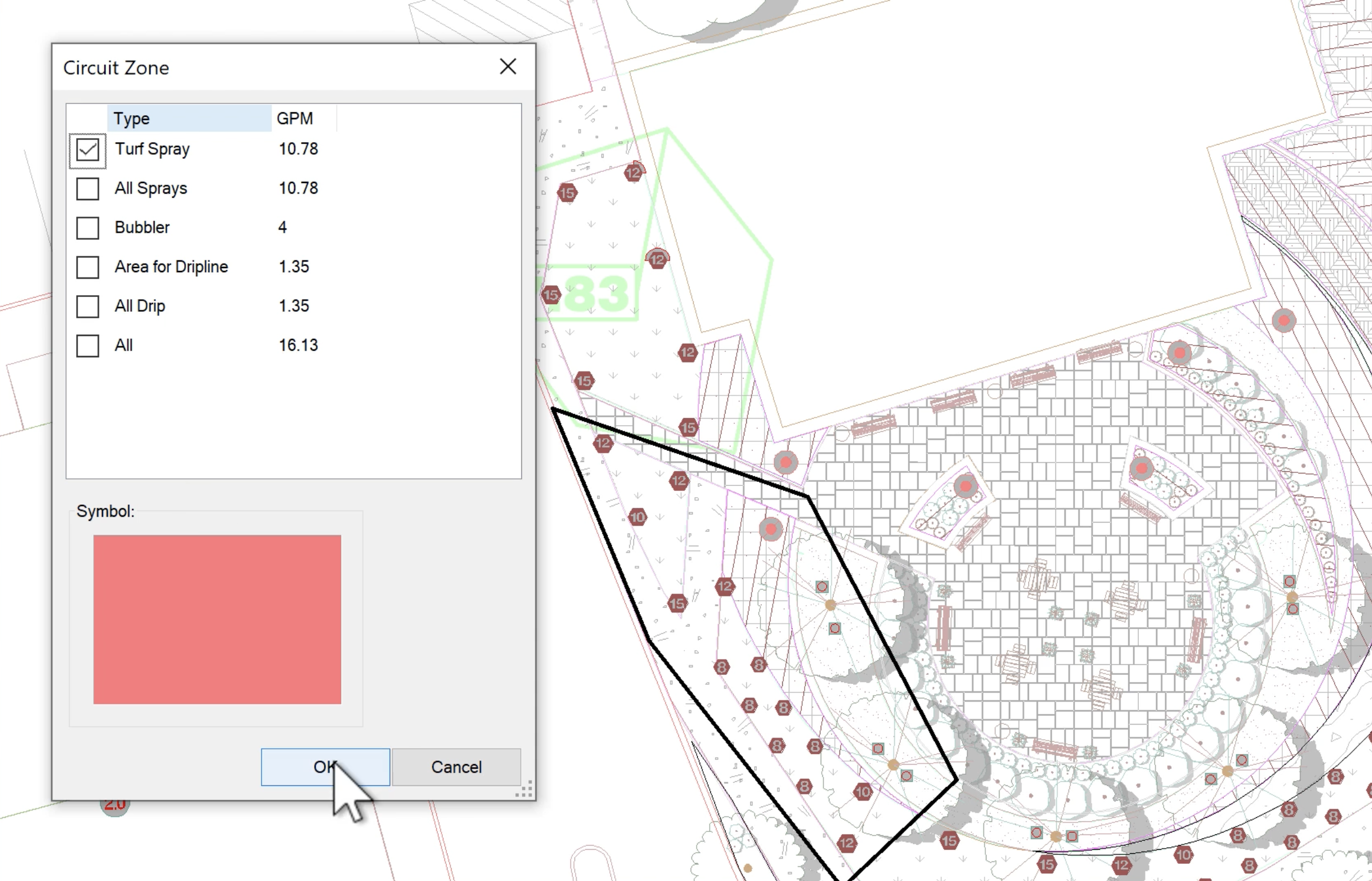This screenshot has width=1372, height=881.
Task: Click the All Drip 1.35 value
Action: pos(293,306)
